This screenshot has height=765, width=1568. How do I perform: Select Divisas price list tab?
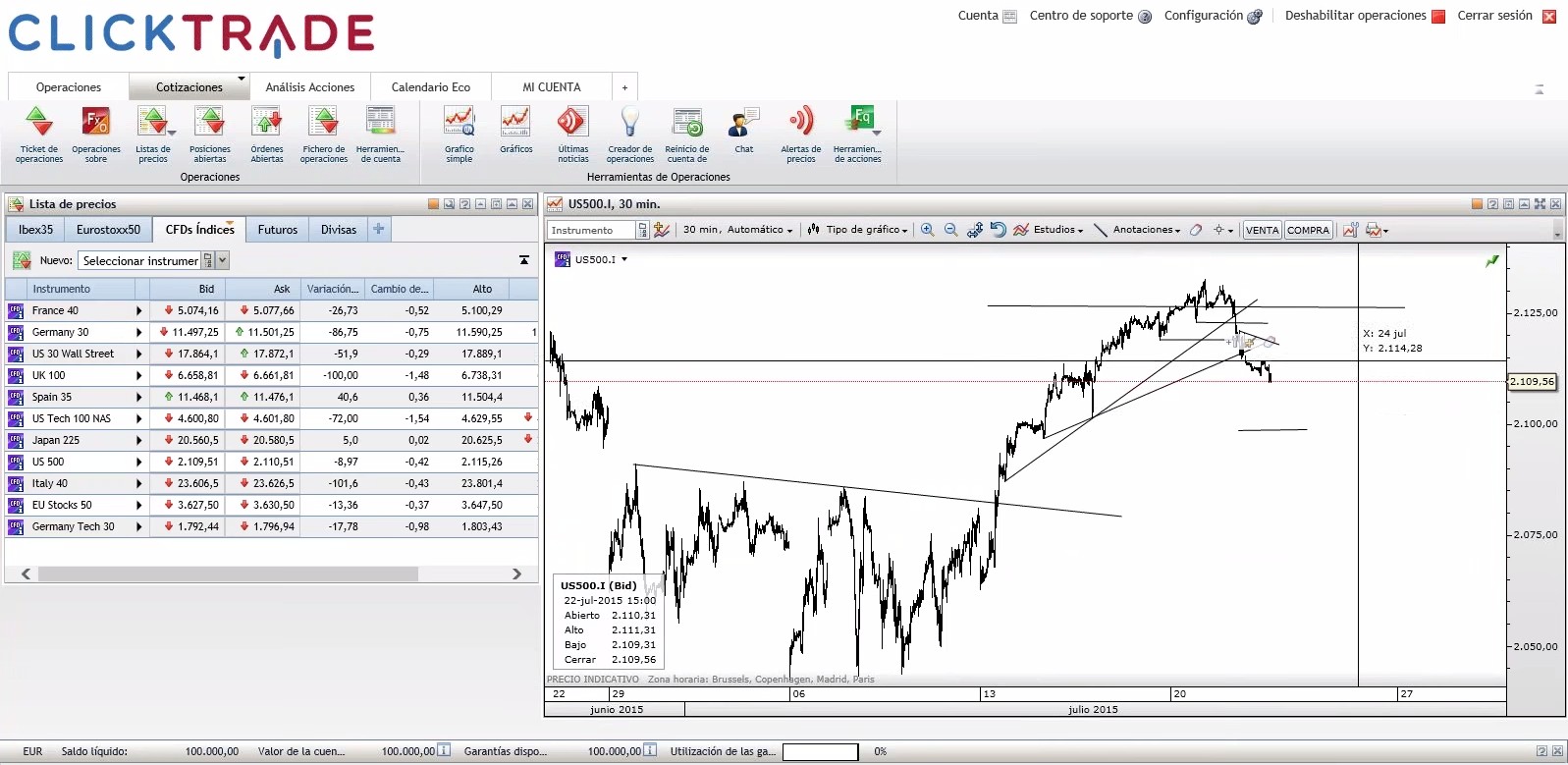pos(338,229)
